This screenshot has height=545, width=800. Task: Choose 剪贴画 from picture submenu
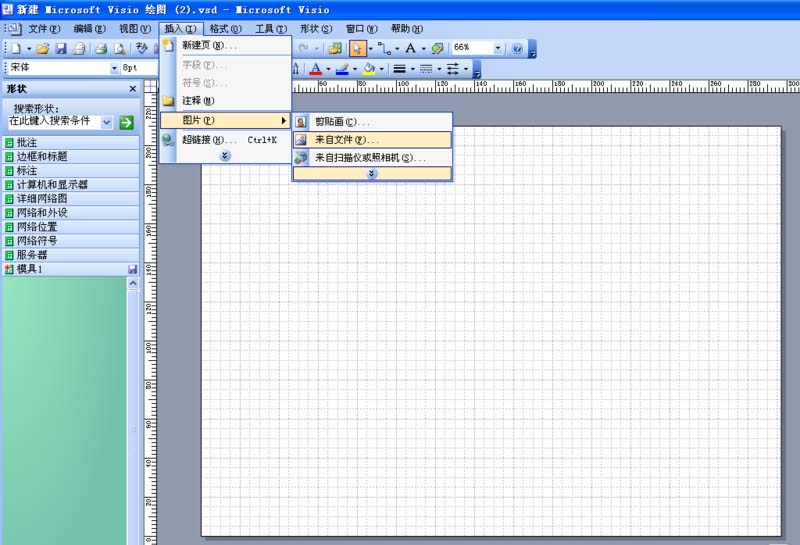tap(372, 122)
